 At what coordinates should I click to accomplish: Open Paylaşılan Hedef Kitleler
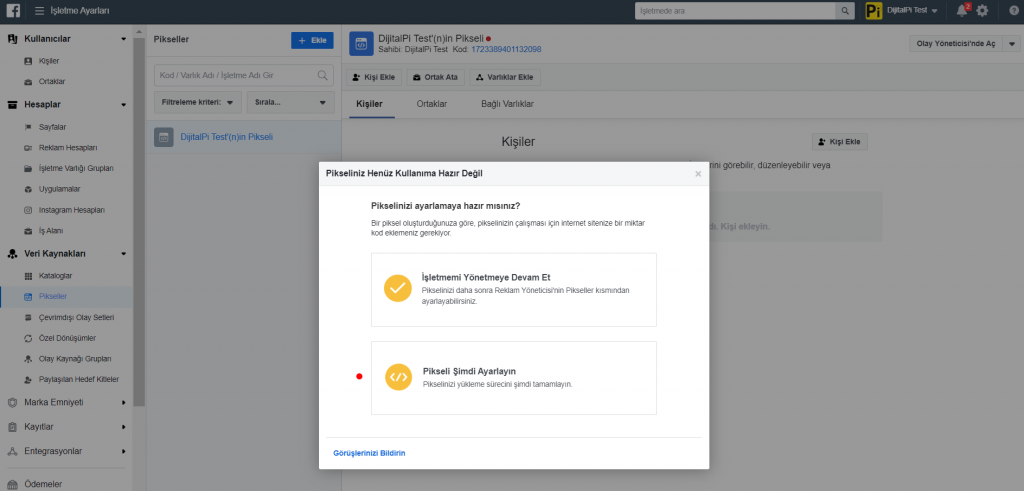point(78,379)
